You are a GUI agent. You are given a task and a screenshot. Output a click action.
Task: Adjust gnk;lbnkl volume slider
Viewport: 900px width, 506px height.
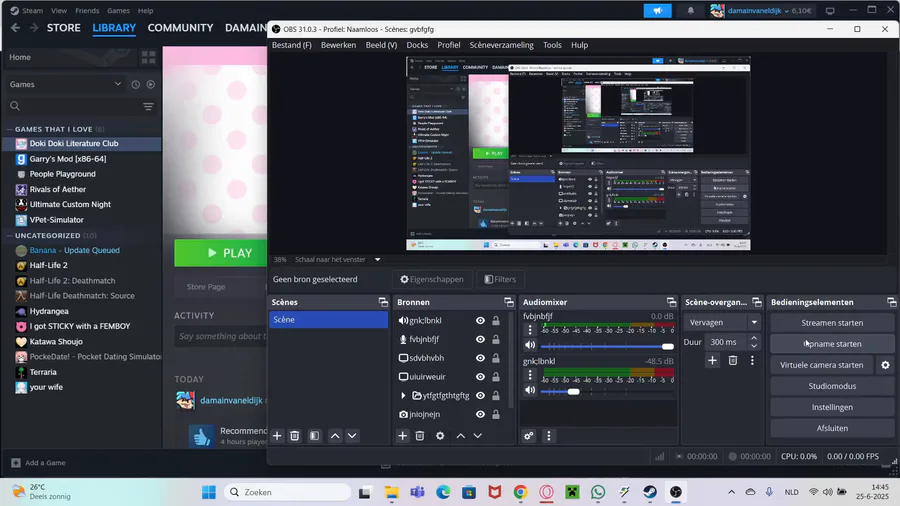pos(607,391)
